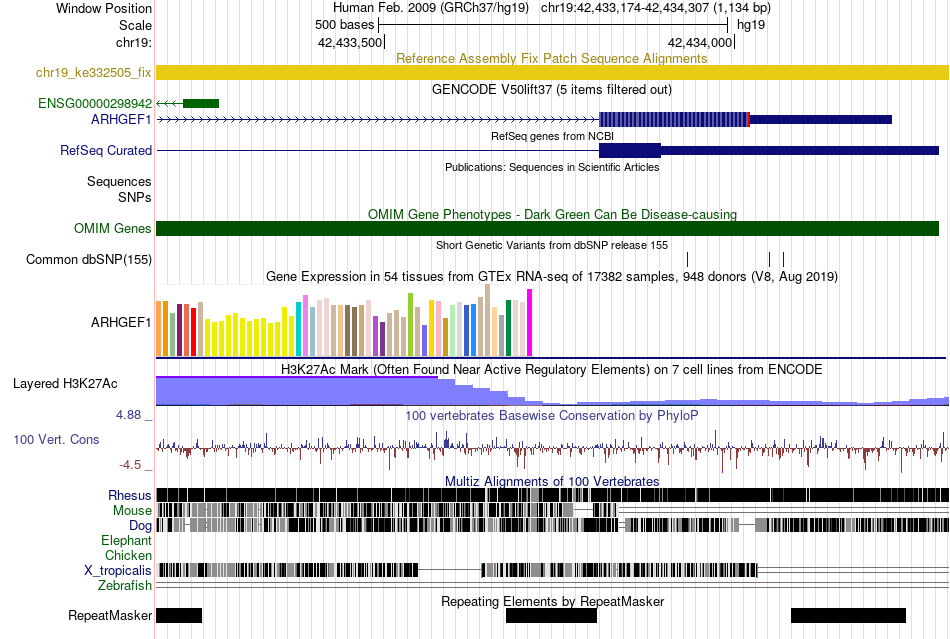Click the middle dbSNP variant tick
The height and width of the screenshot is (639, 950).
(769, 259)
